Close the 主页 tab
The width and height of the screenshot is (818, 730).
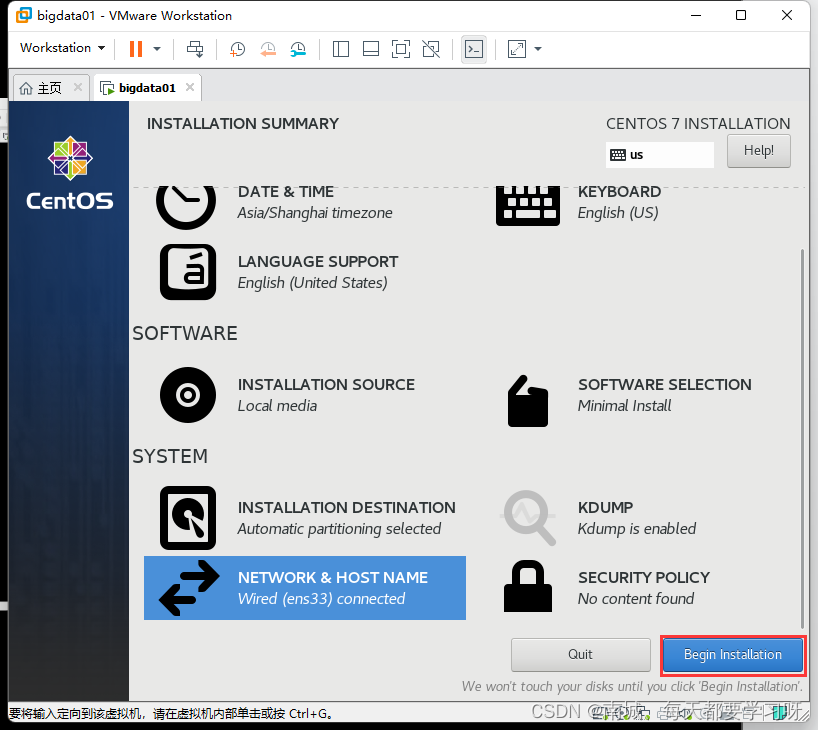pyautogui.click(x=78, y=87)
